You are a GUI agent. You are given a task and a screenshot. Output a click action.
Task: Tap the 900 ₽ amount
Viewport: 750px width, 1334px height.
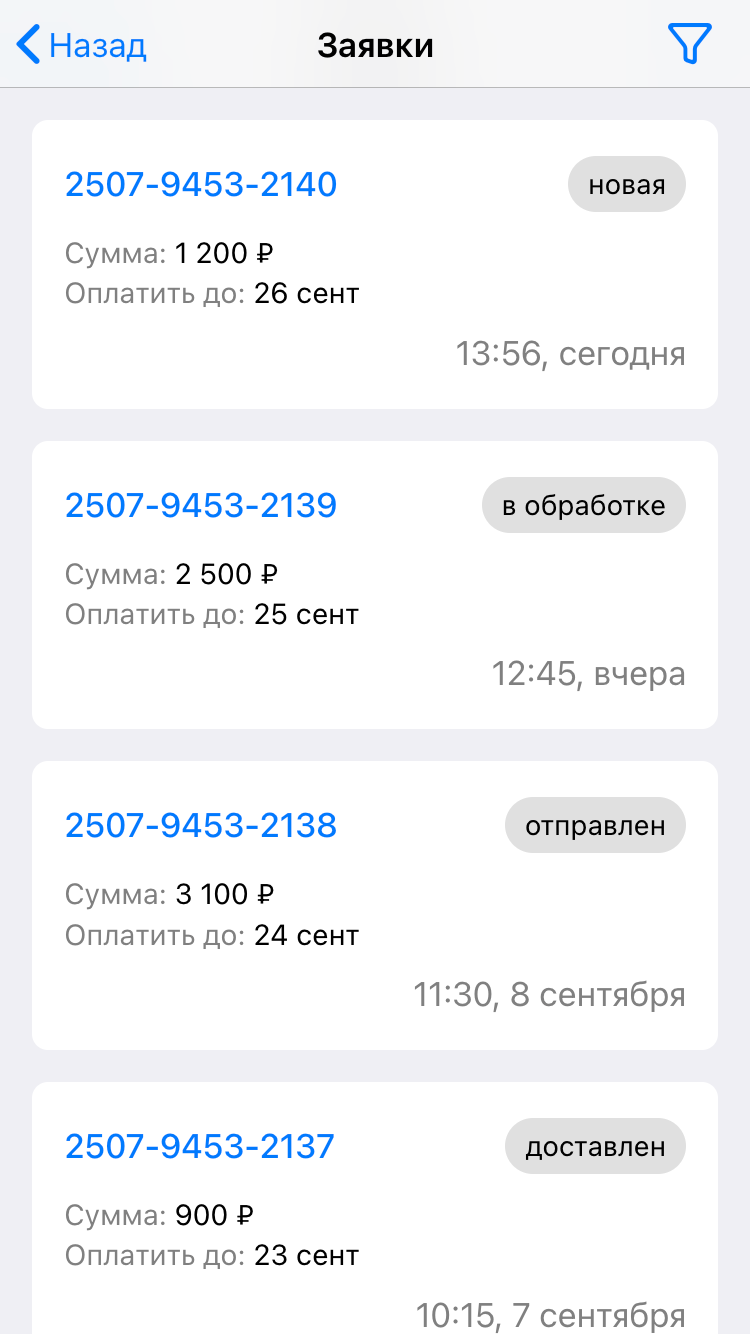214,1215
